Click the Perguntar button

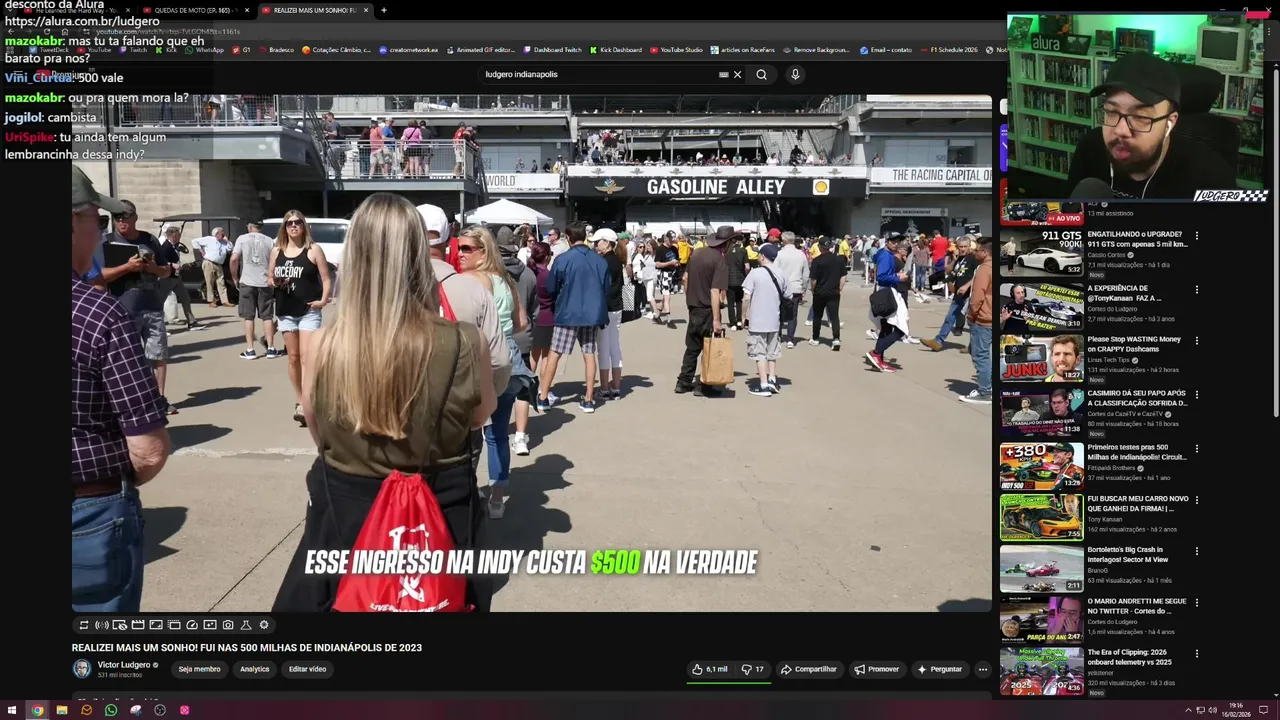point(939,669)
